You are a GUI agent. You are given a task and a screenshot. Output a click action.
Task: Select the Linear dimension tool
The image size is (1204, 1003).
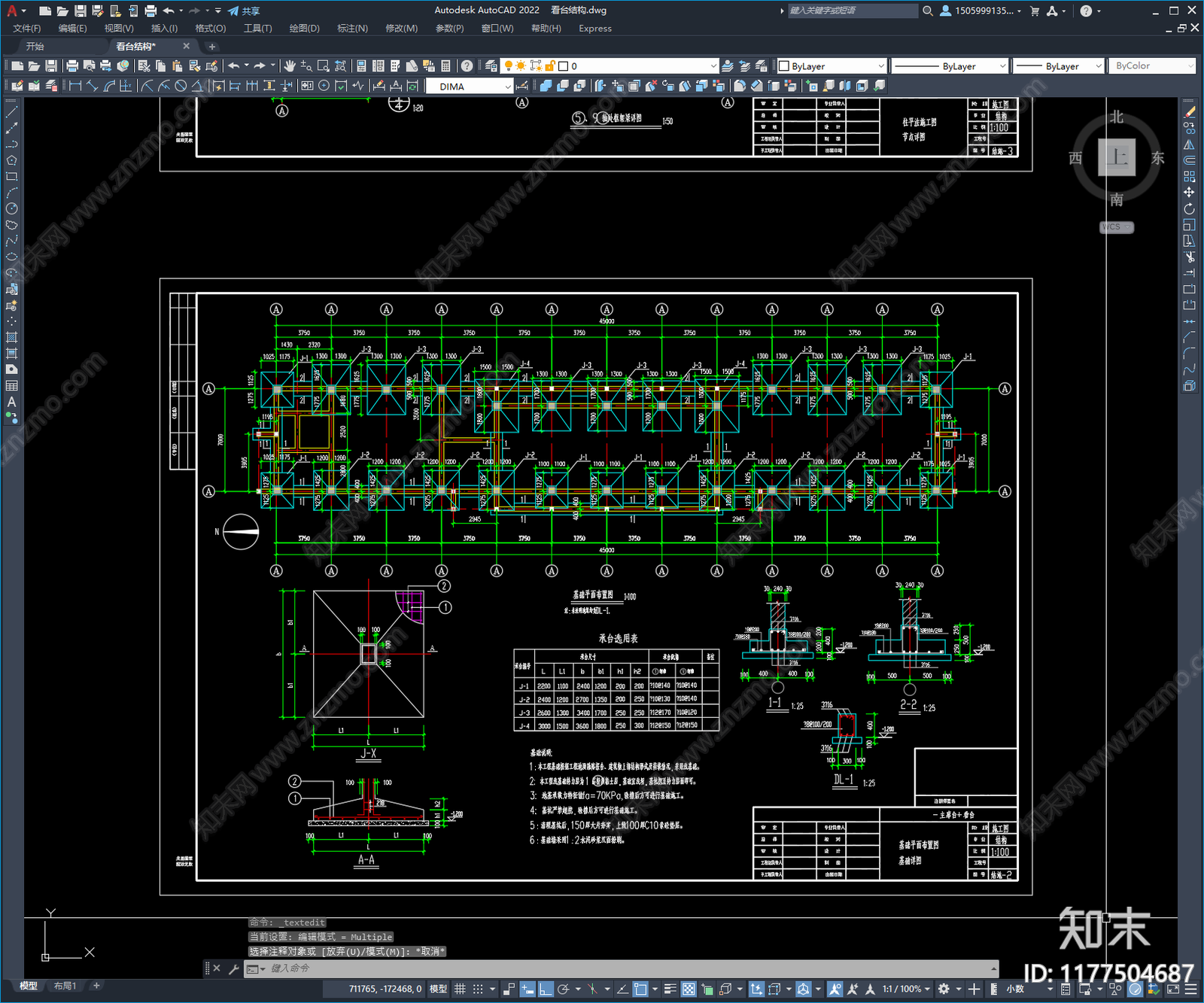(75, 86)
